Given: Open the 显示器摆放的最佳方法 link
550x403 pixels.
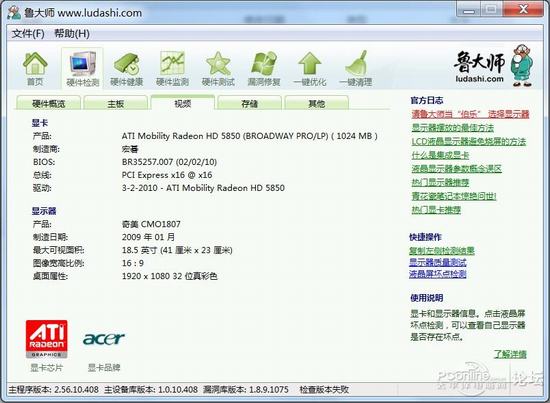Looking at the screenshot, I should [x=452, y=128].
